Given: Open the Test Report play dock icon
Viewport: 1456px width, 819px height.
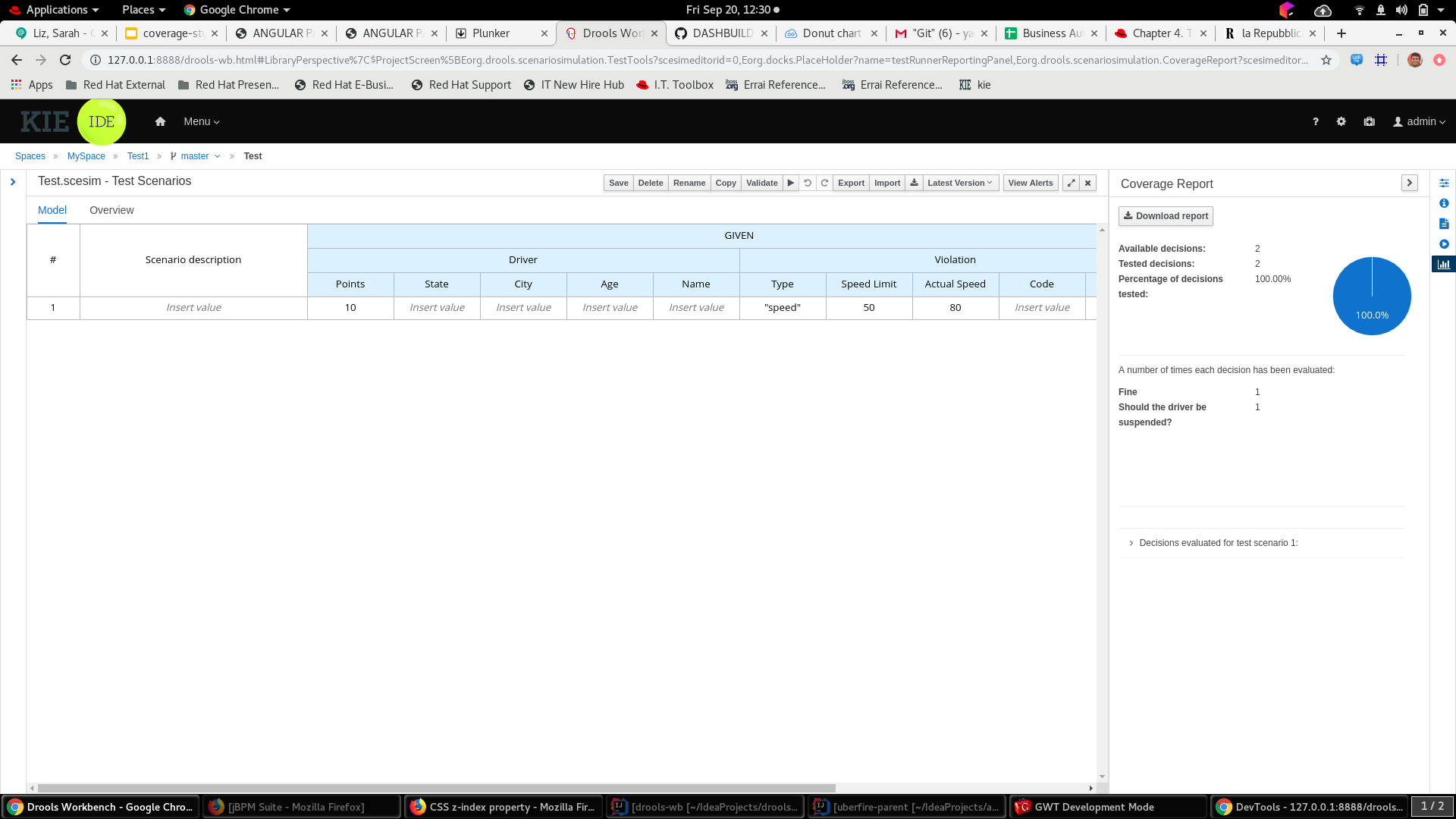Looking at the screenshot, I should tap(1444, 244).
